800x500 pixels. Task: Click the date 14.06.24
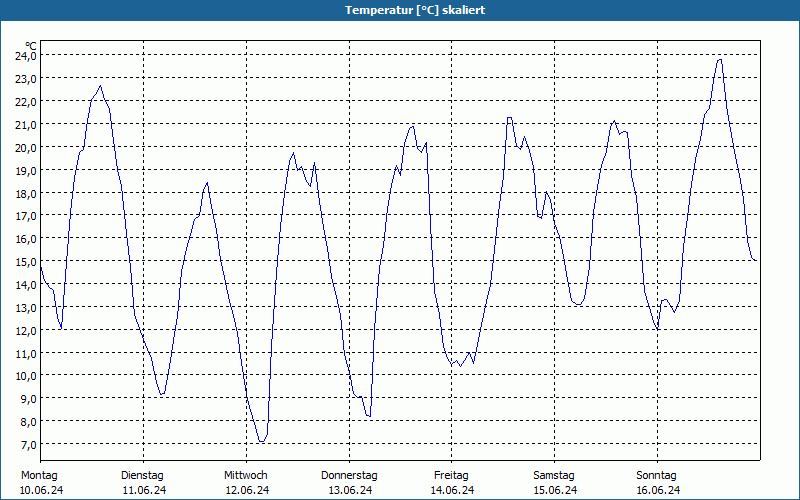coord(453,490)
